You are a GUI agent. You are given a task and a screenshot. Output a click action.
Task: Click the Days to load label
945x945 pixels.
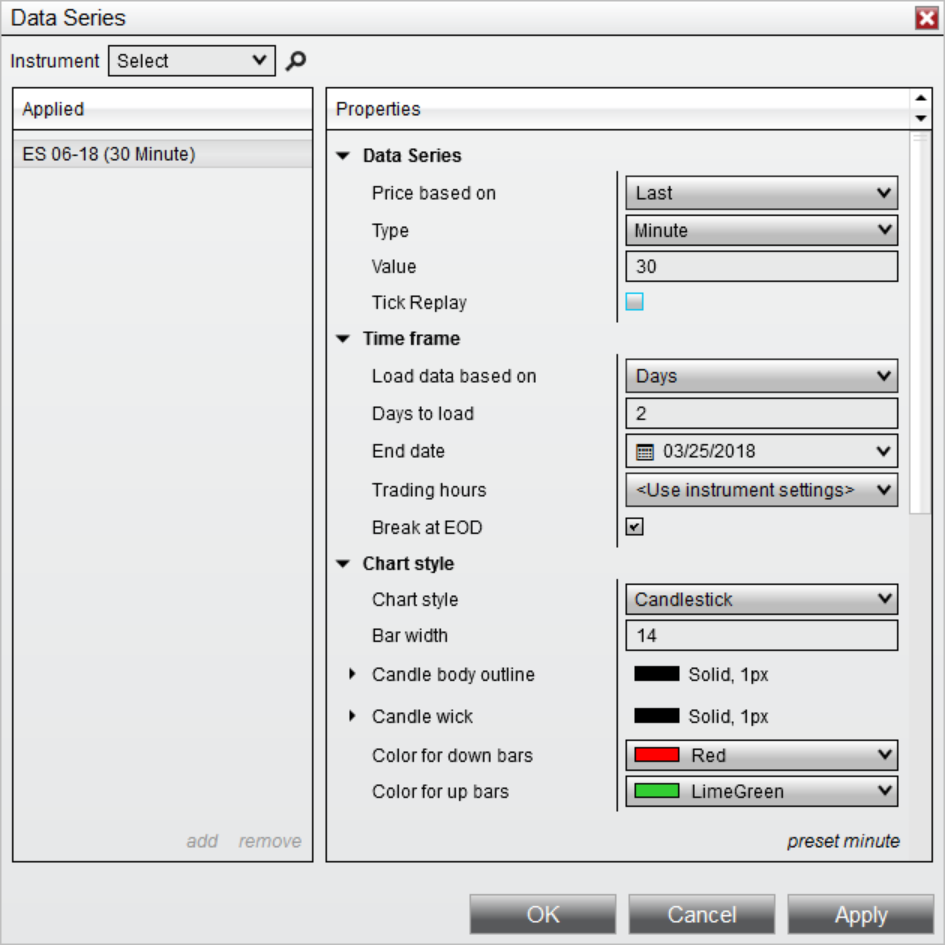(423, 413)
